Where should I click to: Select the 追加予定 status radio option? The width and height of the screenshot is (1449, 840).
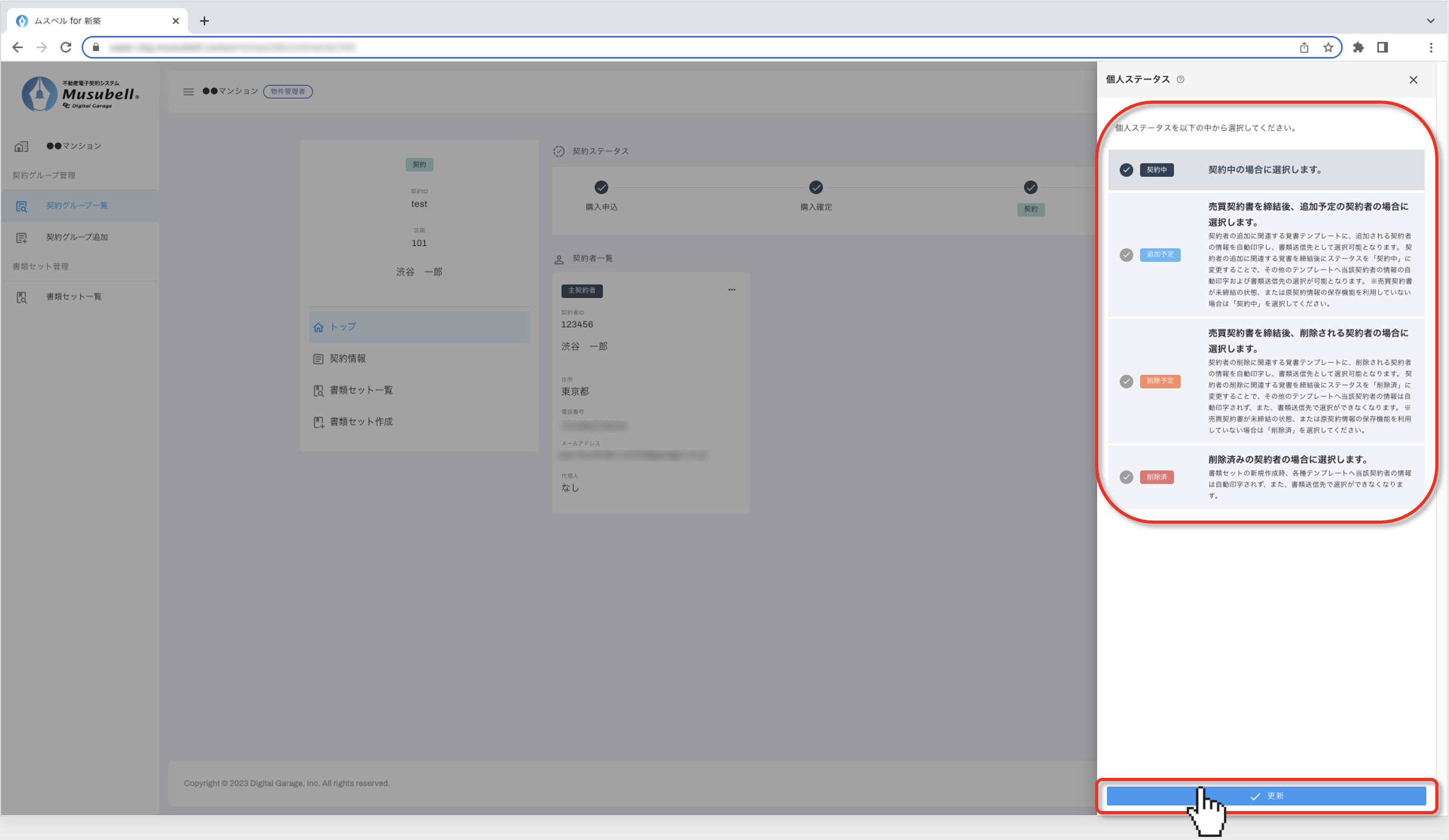click(x=1126, y=255)
